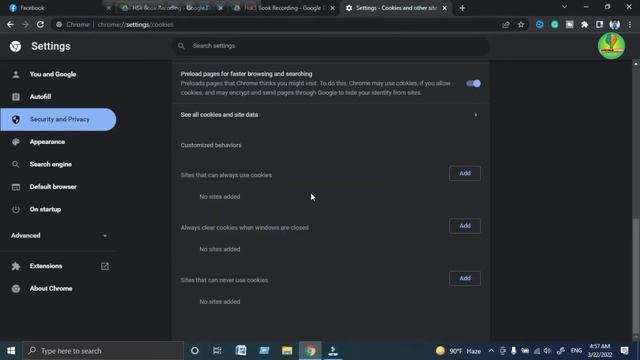Click the blue extension icon in toolbar

[540, 24]
